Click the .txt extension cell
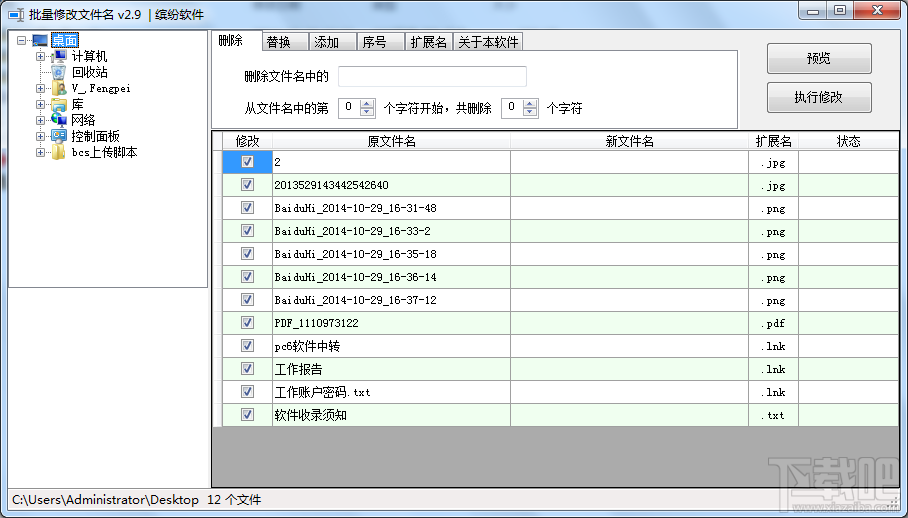Screen dimensions: 908x518 pos(774,415)
